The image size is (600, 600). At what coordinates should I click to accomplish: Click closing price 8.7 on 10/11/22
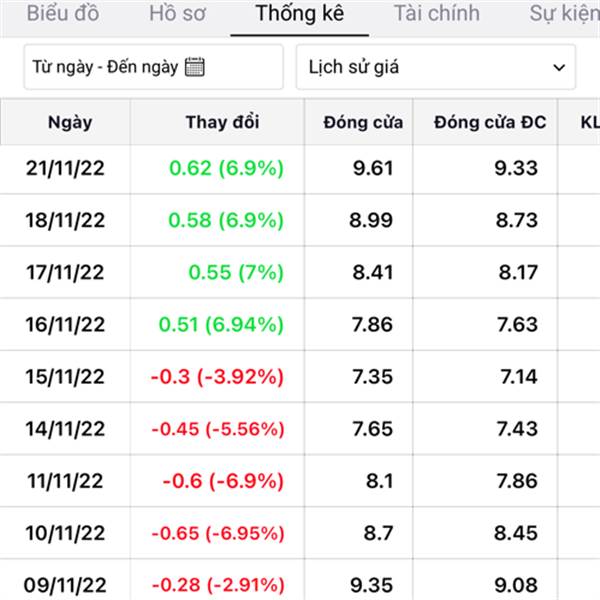[380, 533]
